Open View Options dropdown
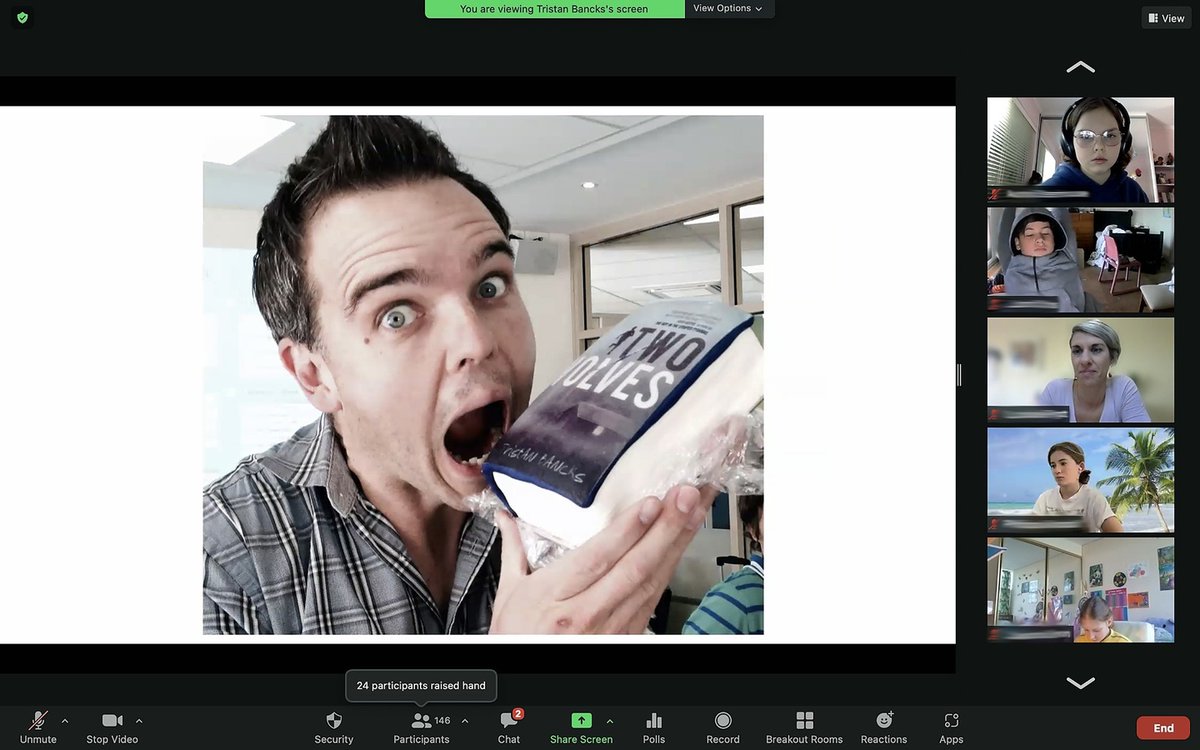 click(729, 8)
